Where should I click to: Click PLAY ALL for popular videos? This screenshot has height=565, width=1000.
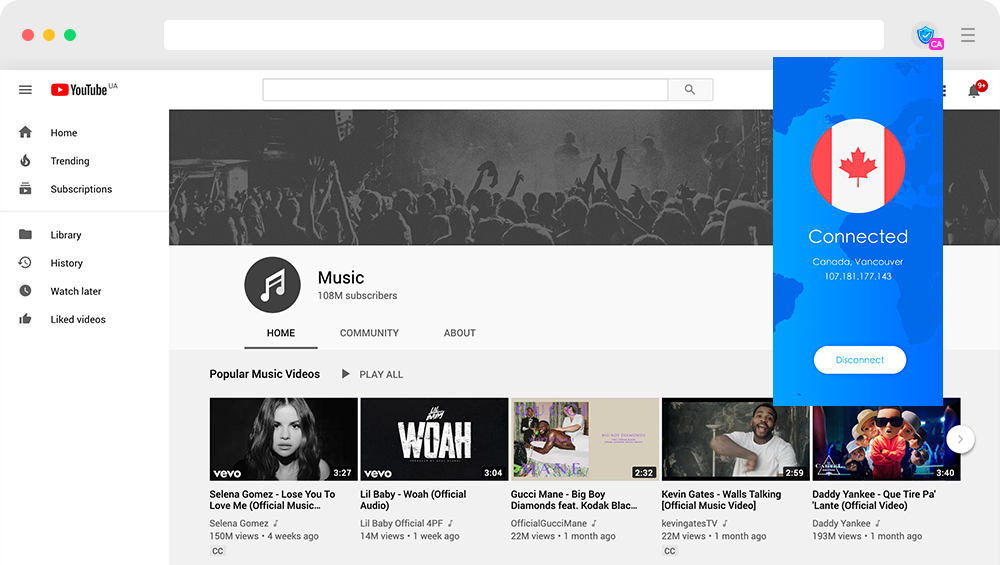(x=372, y=374)
